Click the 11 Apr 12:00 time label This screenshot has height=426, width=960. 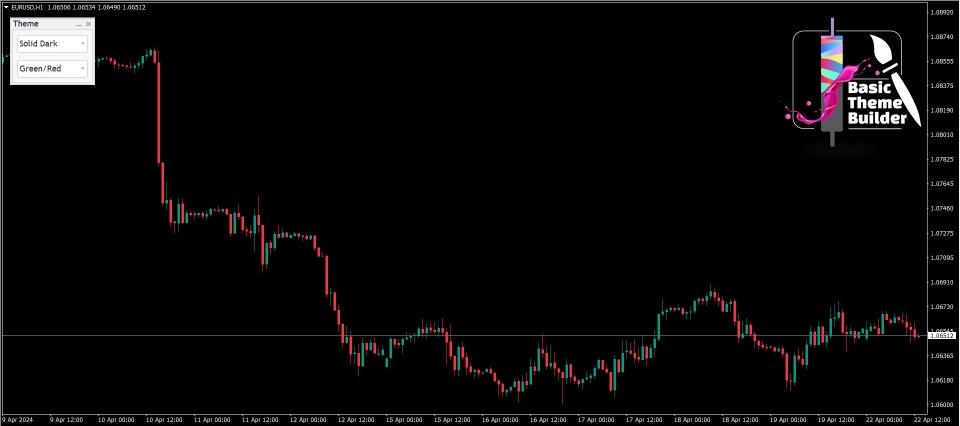click(260, 420)
